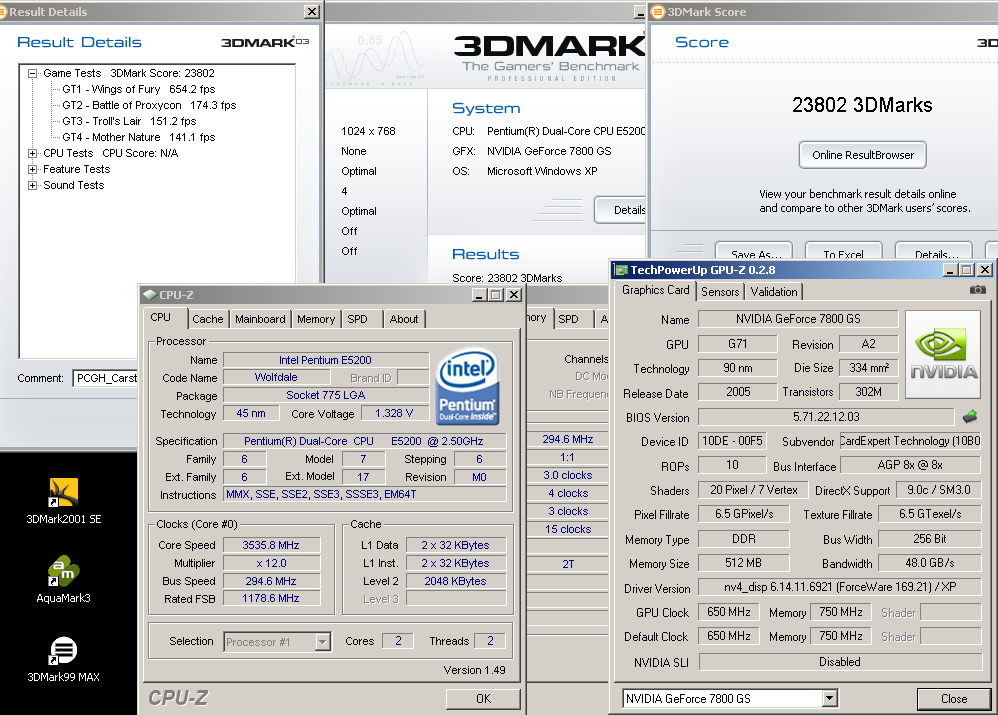Click Close button in GPU-Z
Viewport: 998px width, 716px height.
(x=953, y=699)
